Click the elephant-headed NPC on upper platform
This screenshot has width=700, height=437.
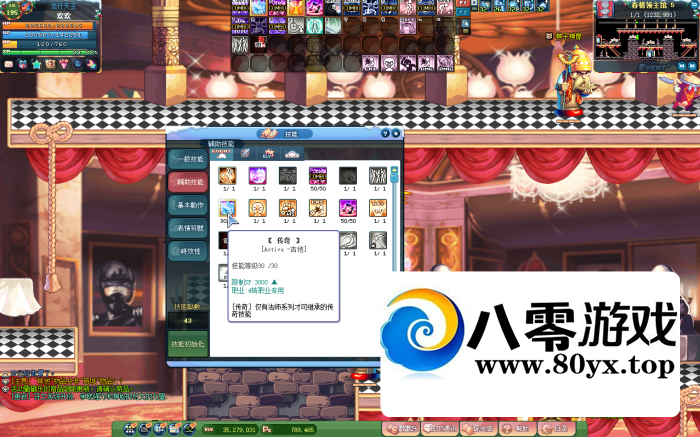coord(575,83)
